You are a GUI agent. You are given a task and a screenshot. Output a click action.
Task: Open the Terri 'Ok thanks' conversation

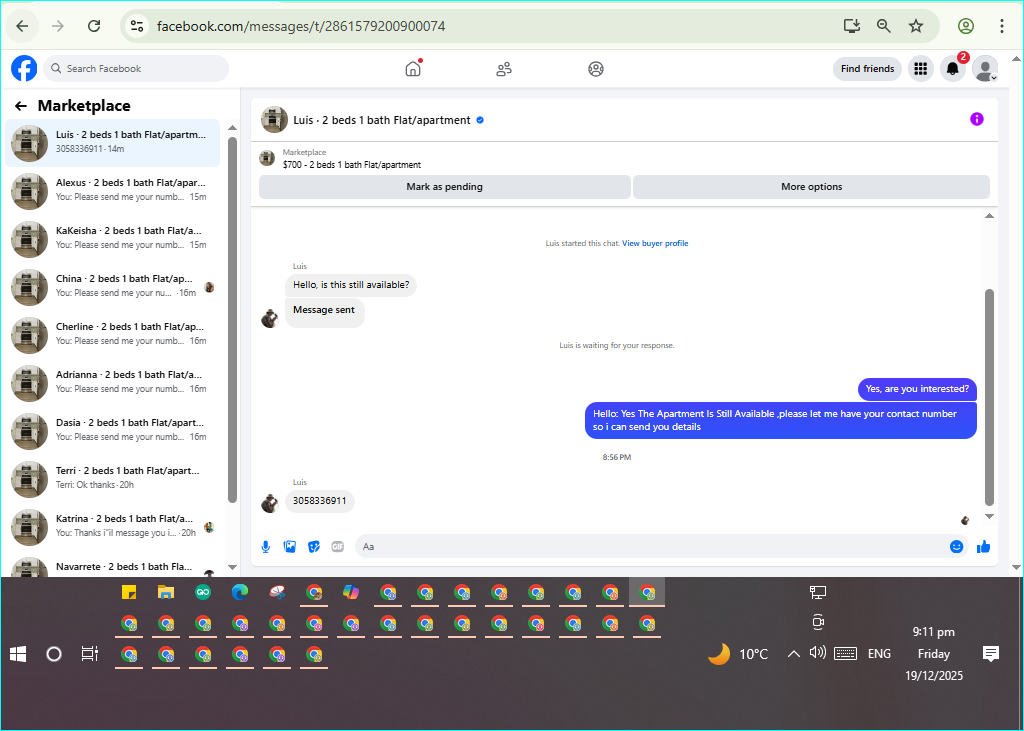click(x=112, y=479)
